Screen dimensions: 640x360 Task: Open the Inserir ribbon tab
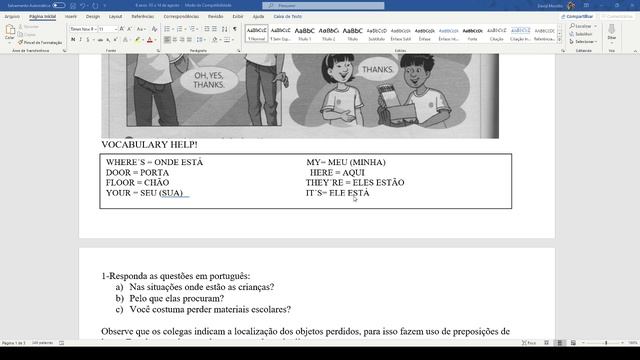(x=71, y=16)
